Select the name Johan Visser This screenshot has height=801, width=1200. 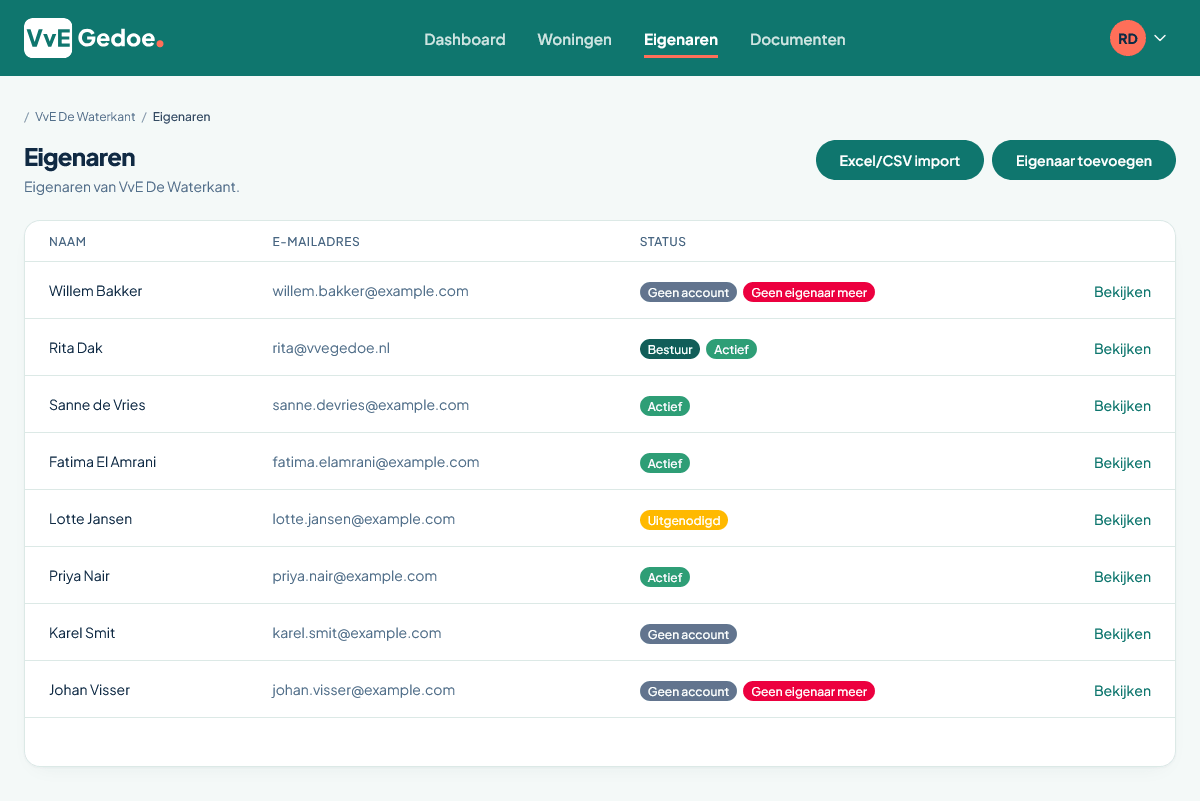click(x=90, y=690)
